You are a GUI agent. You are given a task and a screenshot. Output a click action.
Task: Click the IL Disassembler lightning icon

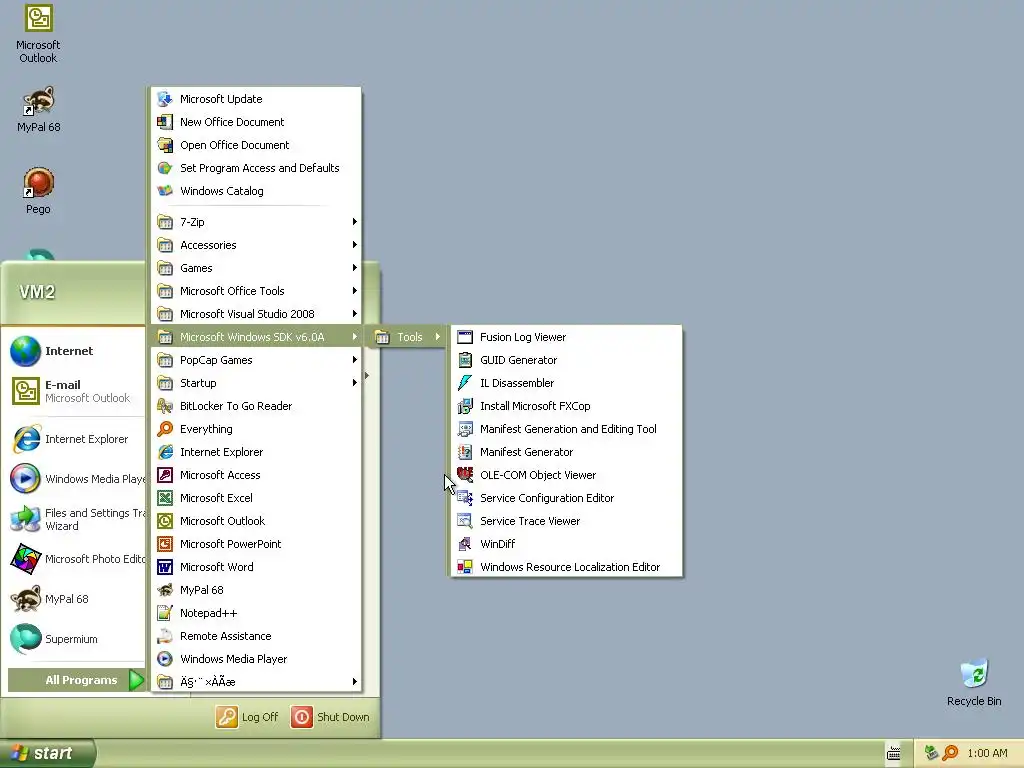(465, 383)
